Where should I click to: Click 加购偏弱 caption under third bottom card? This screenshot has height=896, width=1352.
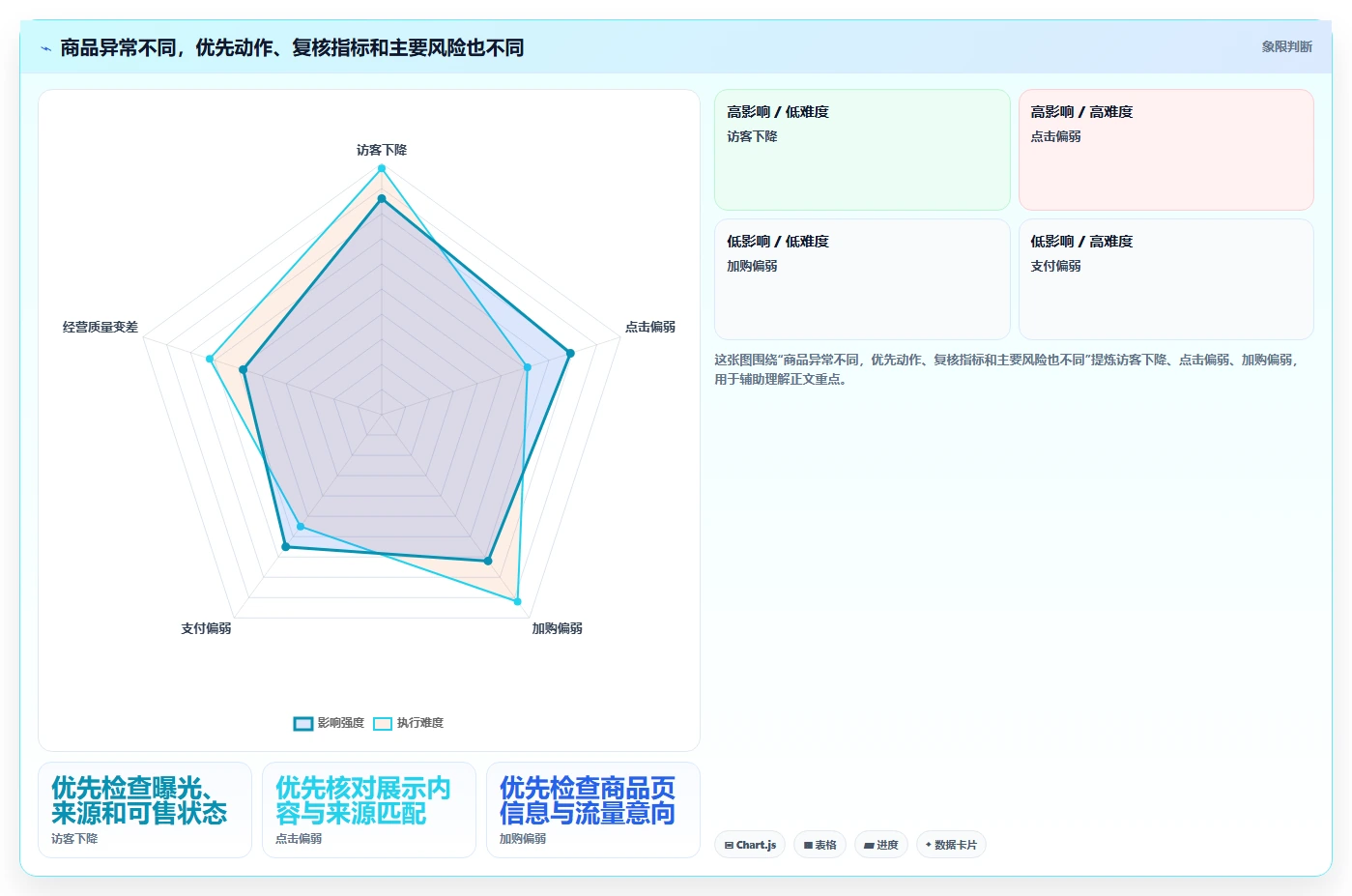coord(523,839)
